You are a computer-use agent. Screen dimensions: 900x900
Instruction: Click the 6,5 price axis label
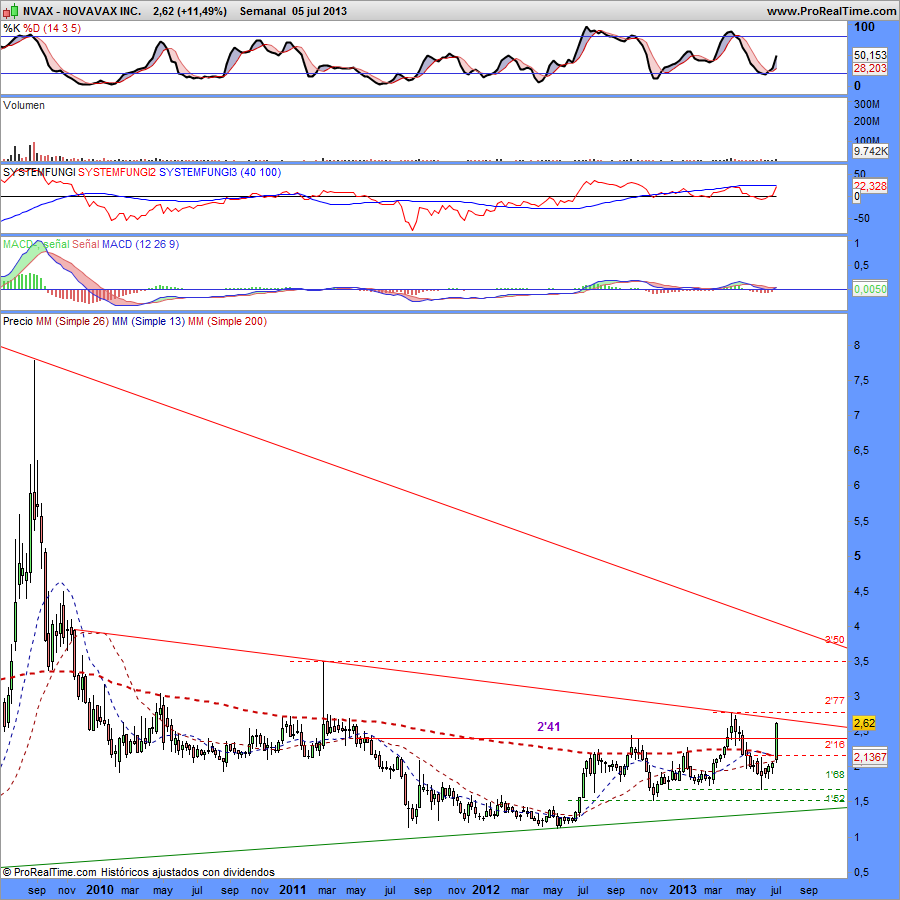[861, 451]
